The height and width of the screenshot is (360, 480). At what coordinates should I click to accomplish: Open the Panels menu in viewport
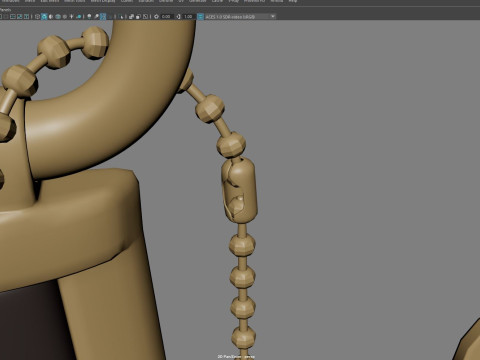[5, 10]
